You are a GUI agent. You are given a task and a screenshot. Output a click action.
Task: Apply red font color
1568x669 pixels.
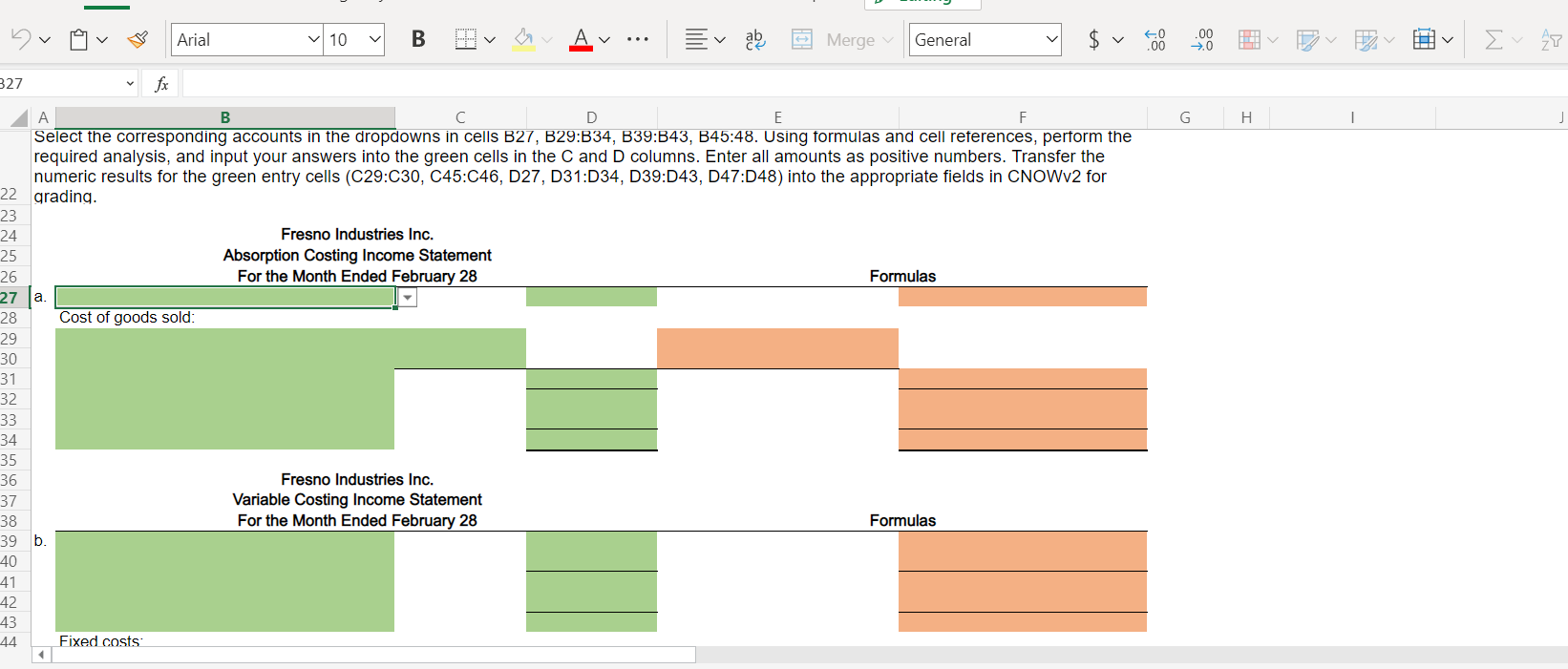pos(581,39)
